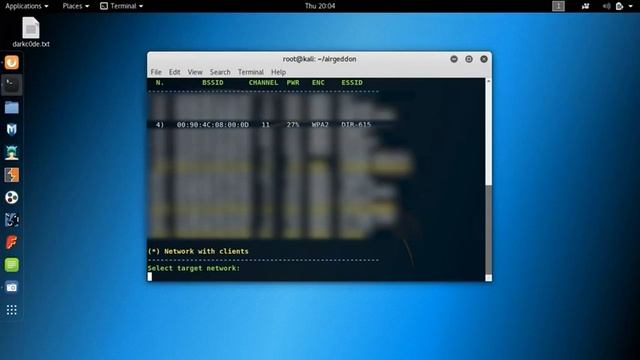
Task: Click the CHANNEL column header
Action: click(263, 82)
